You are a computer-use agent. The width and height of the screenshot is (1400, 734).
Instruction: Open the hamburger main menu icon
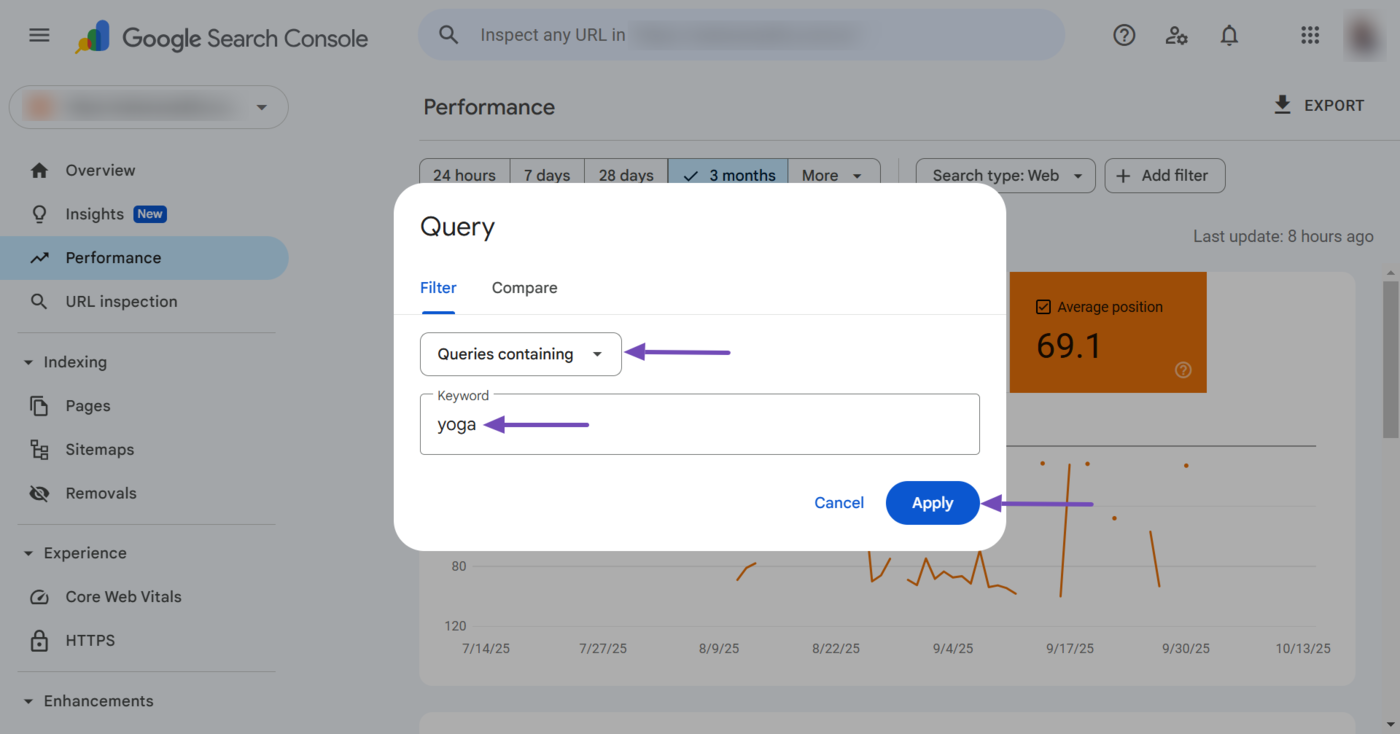39,36
